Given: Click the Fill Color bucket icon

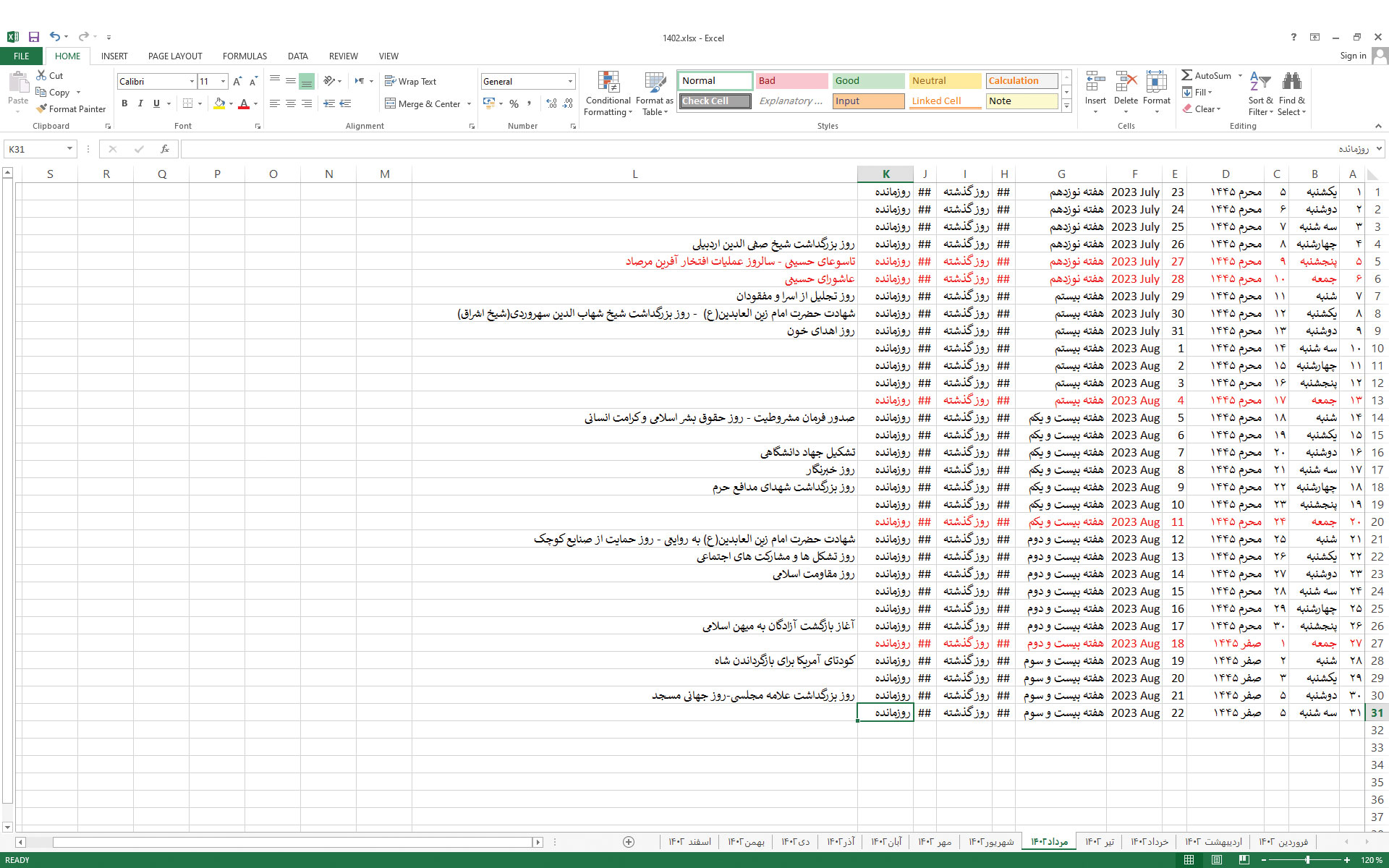Looking at the screenshot, I should point(219,103).
